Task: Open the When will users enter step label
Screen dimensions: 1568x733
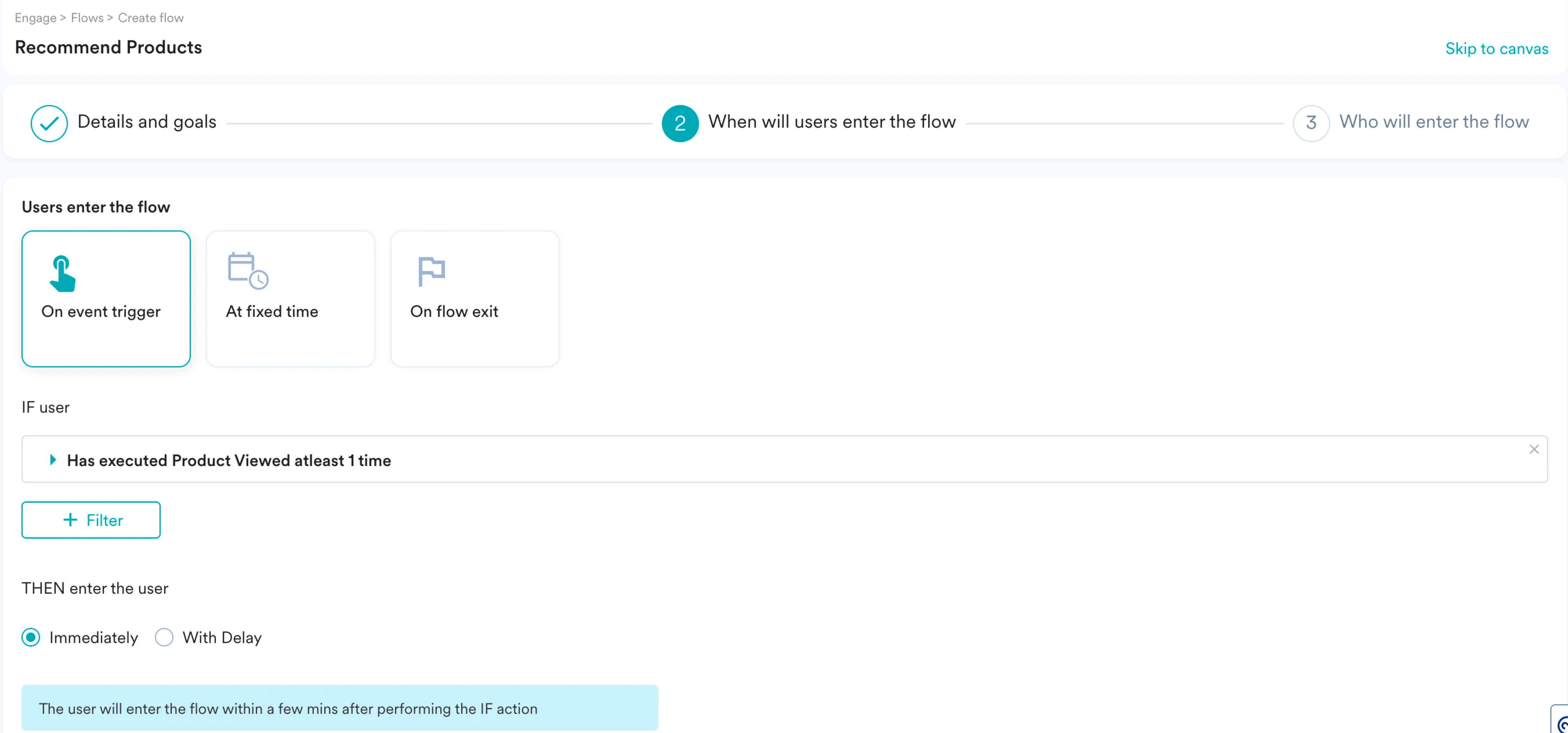Action: (832, 122)
